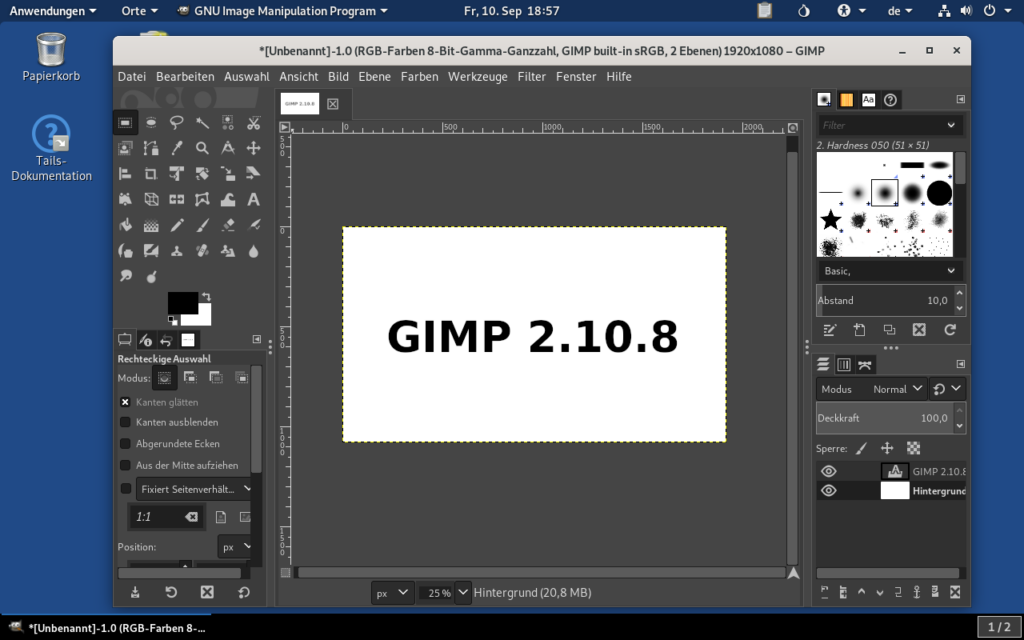
Task: Open the status bar px unit dropdown
Action: [x=392, y=592]
